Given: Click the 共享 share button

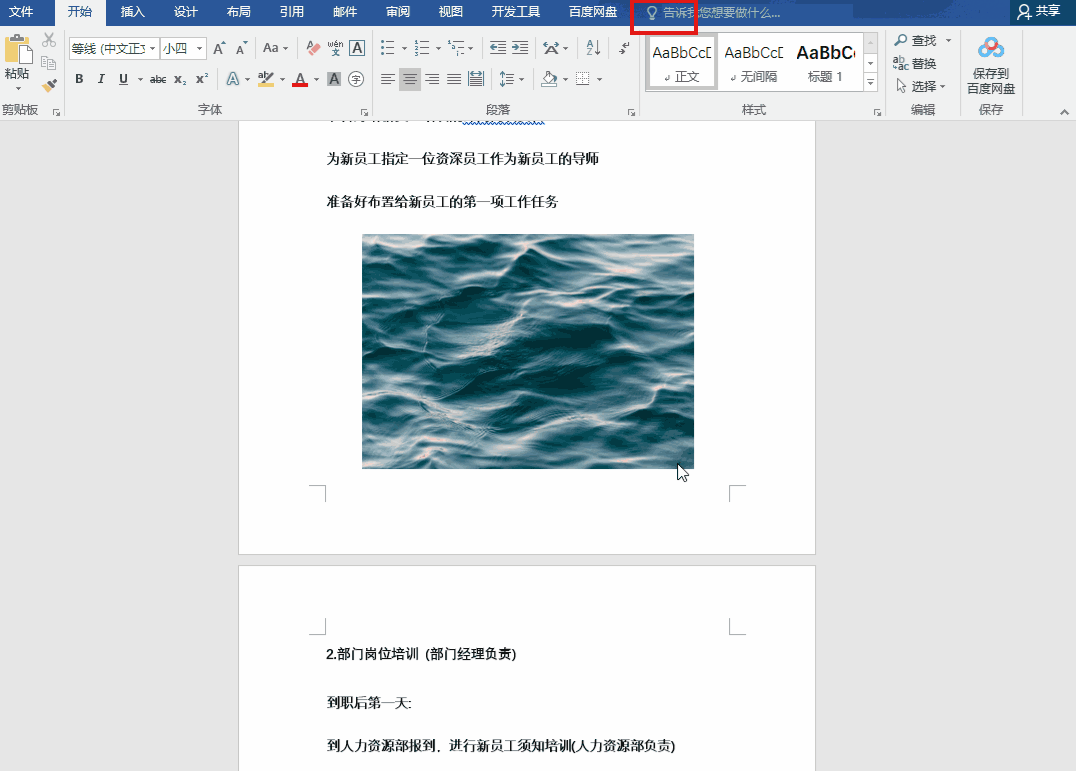Looking at the screenshot, I should tap(1039, 12).
